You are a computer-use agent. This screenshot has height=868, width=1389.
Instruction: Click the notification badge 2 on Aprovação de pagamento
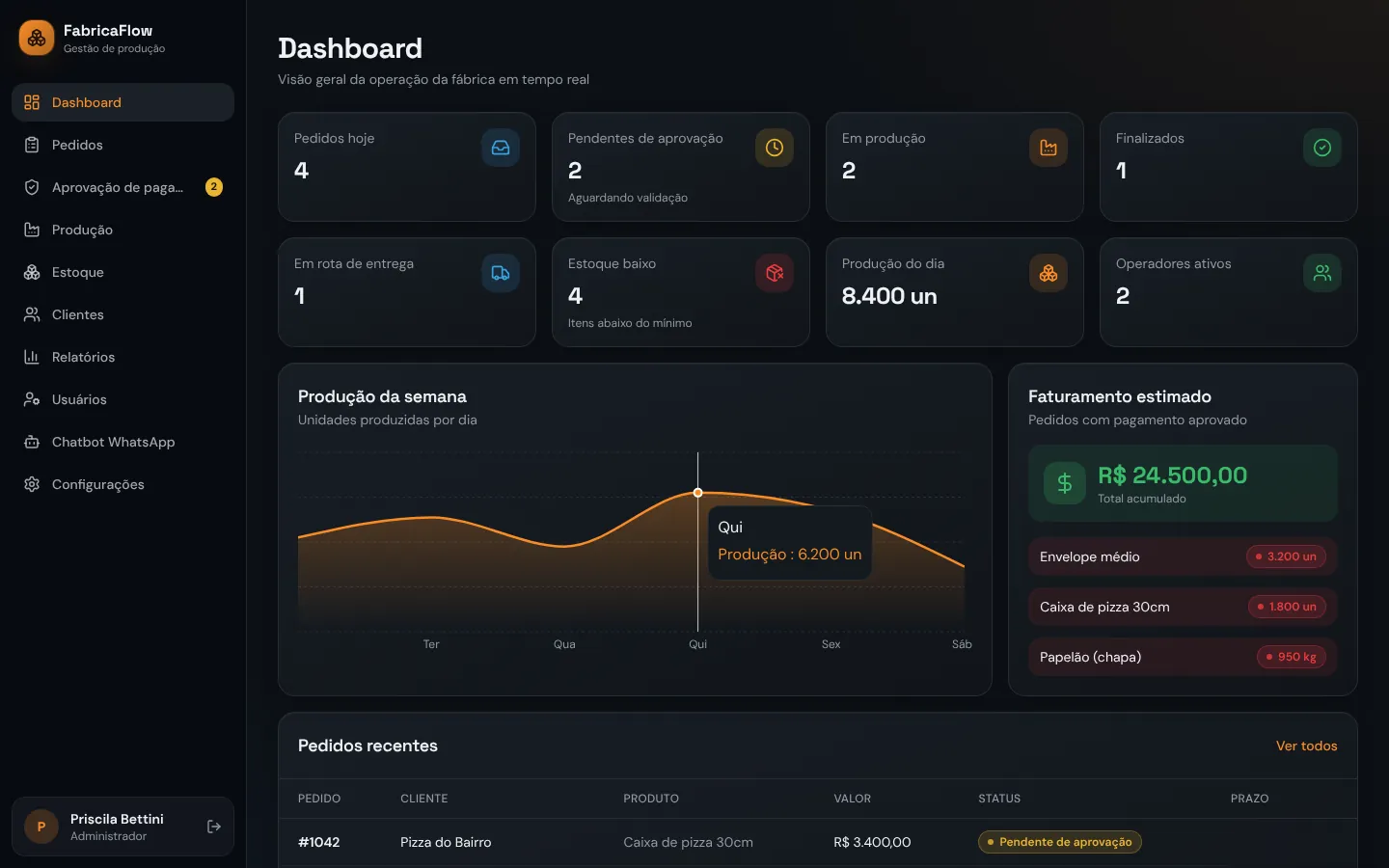[x=214, y=187]
